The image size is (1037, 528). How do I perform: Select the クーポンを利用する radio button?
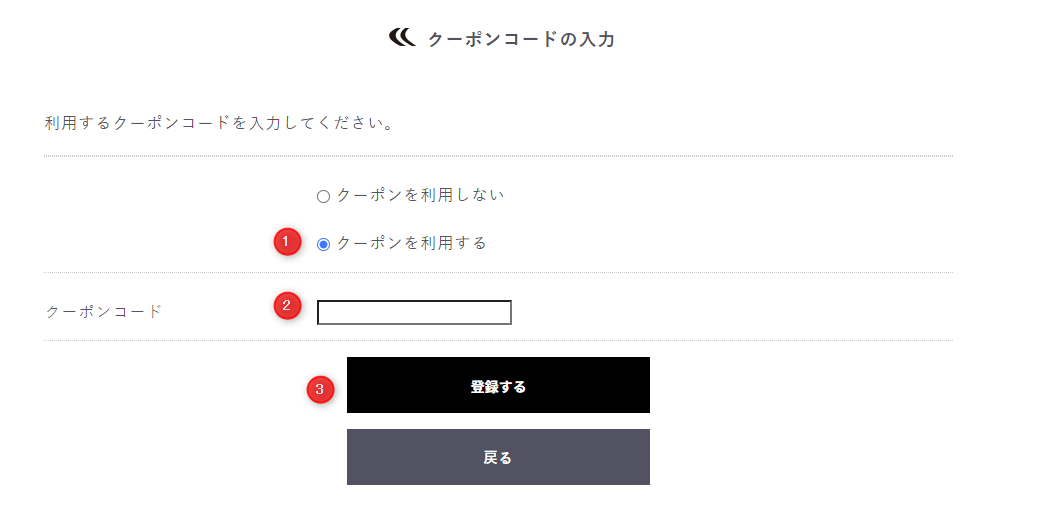pos(323,244)
